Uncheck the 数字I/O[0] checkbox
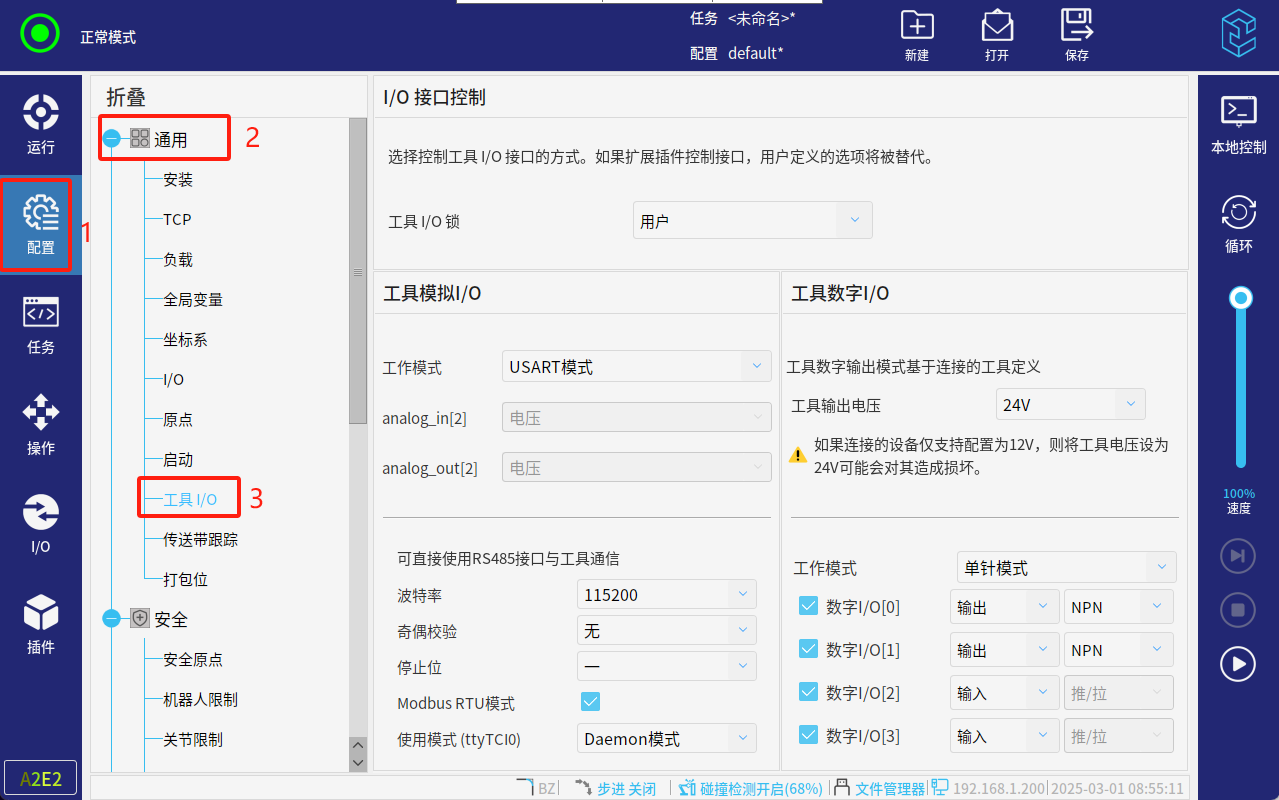This screenshot has height=800, width=1279. (x=809, y=606)
